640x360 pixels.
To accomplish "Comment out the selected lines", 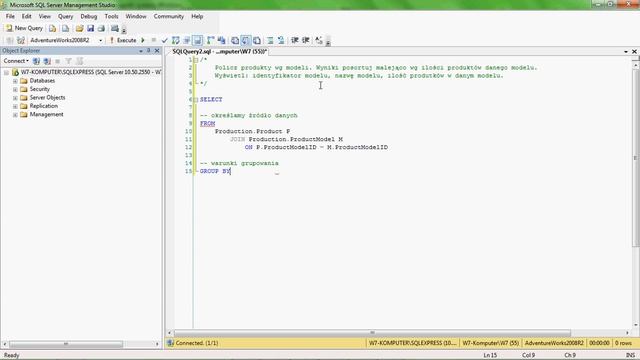I will tap(270, 40).
